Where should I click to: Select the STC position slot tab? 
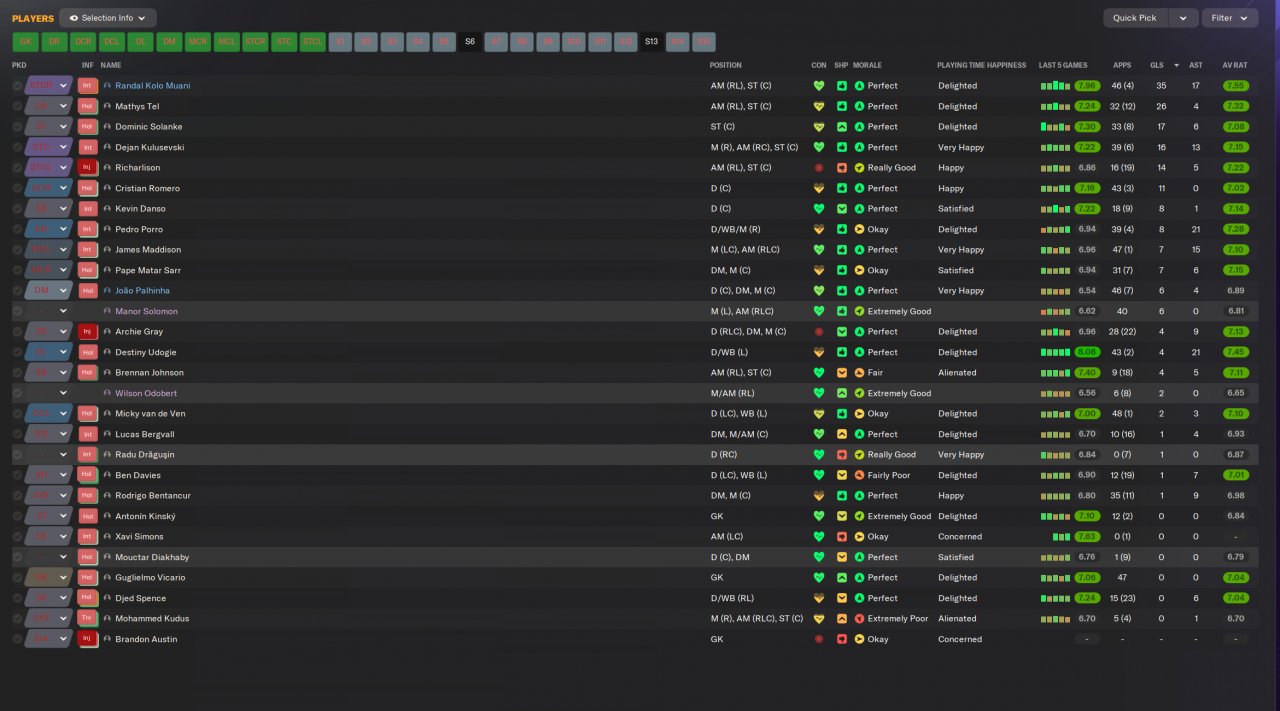pyautogui.click(x=284, y=42)
